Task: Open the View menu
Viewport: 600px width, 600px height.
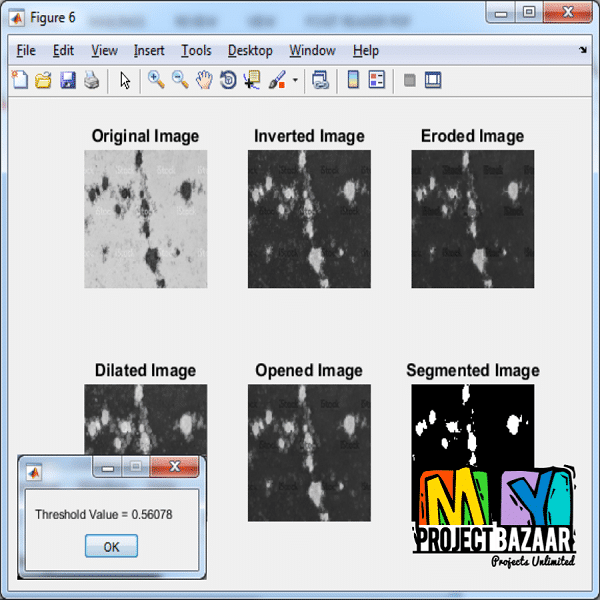Action: [104, 51]
